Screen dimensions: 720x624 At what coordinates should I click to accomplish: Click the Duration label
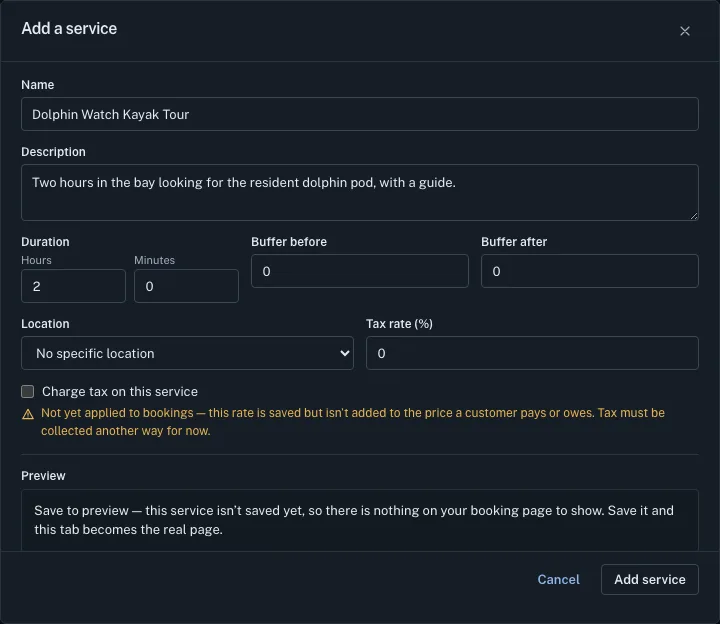[x=45, y=242]
